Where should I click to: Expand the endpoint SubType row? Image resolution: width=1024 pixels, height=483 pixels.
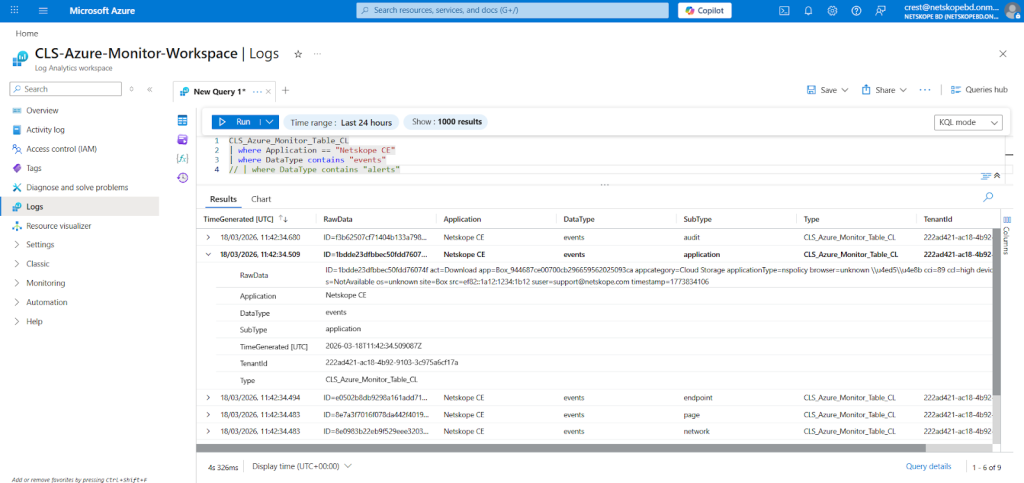coord(208,397)
